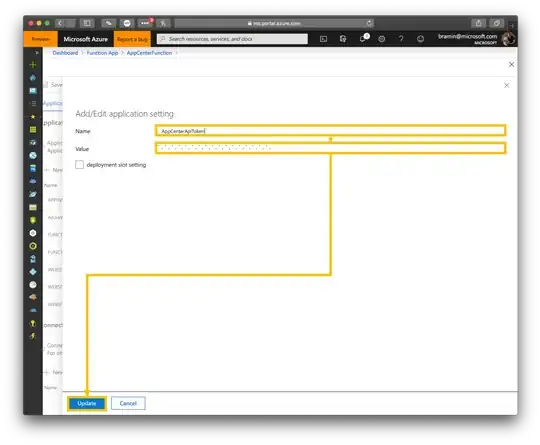Go to Home icon in sidebar
540x445 pixels.
click(x=33, y=78)
